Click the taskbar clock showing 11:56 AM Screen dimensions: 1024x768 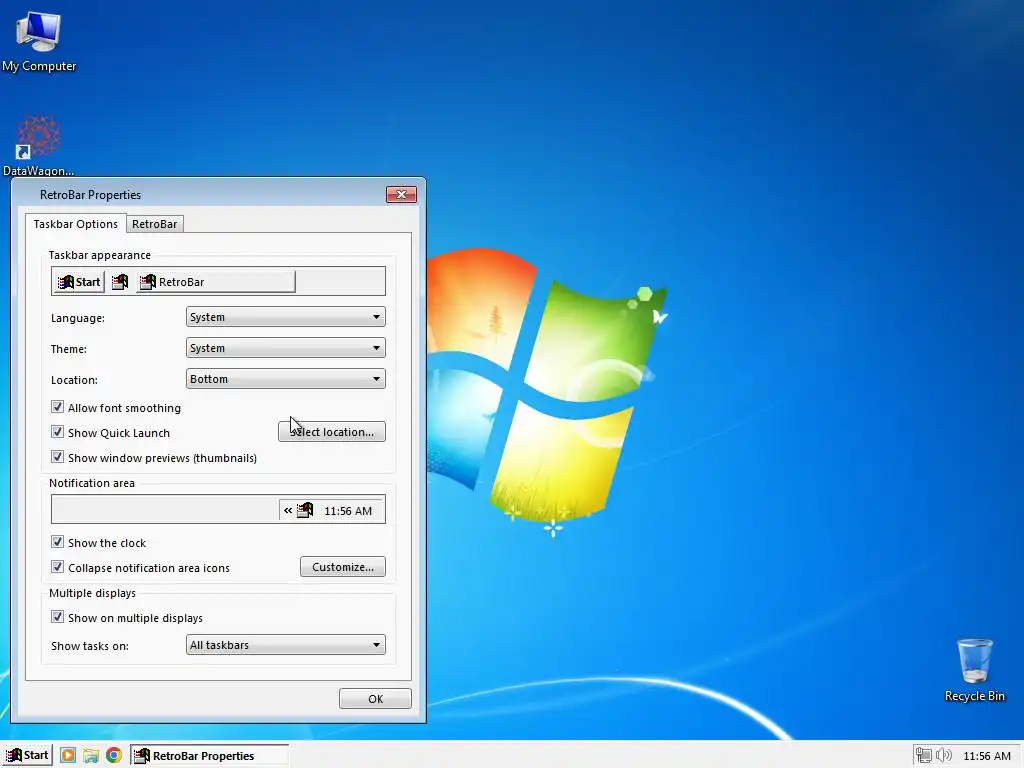pos(987,756)
